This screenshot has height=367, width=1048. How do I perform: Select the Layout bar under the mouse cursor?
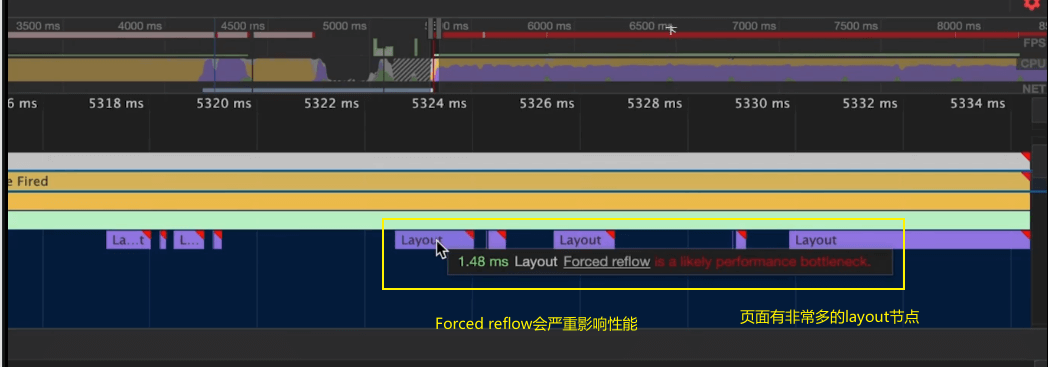click(x=434, y=240)
